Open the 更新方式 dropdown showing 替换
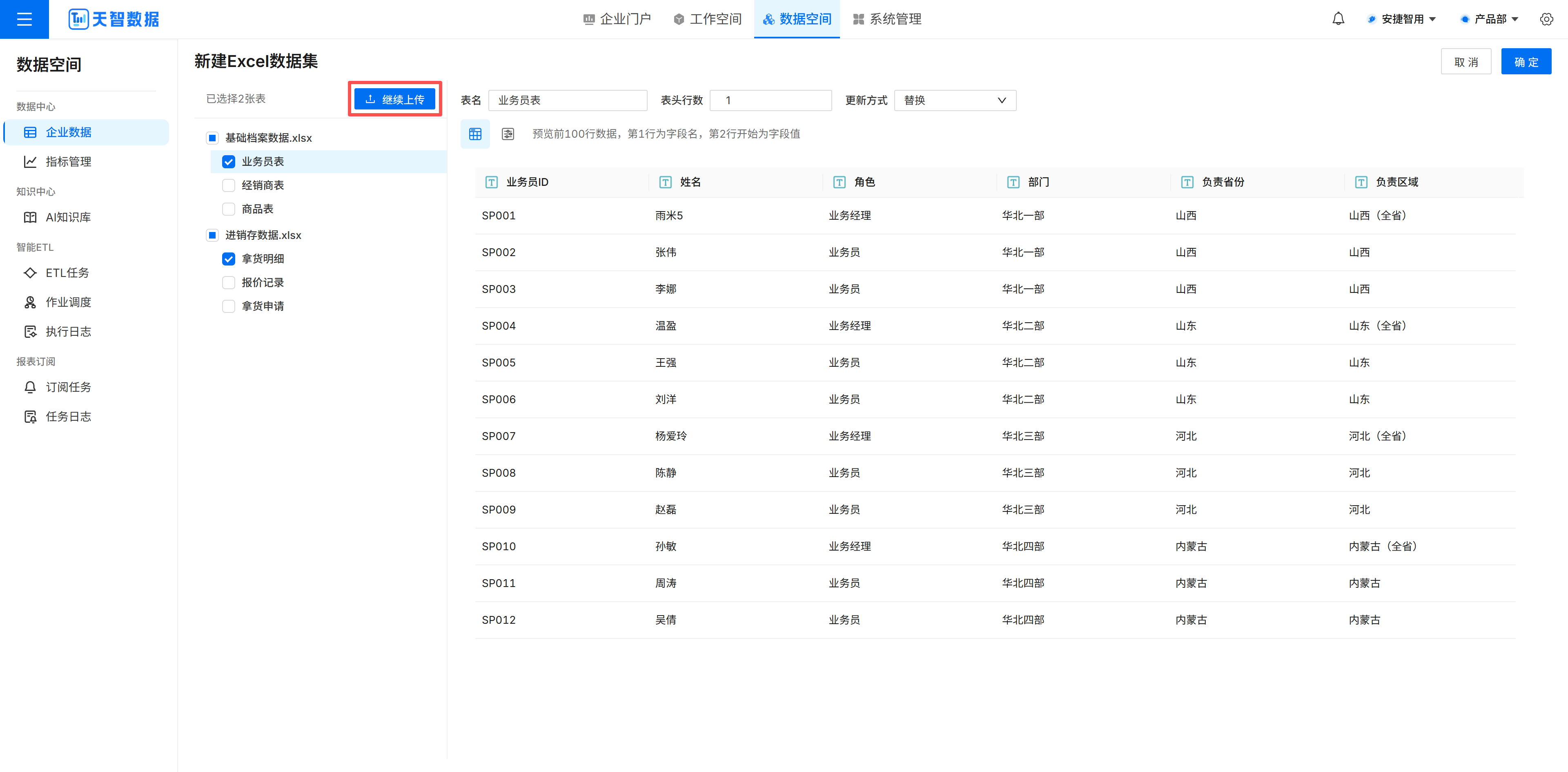 [955, 100]
